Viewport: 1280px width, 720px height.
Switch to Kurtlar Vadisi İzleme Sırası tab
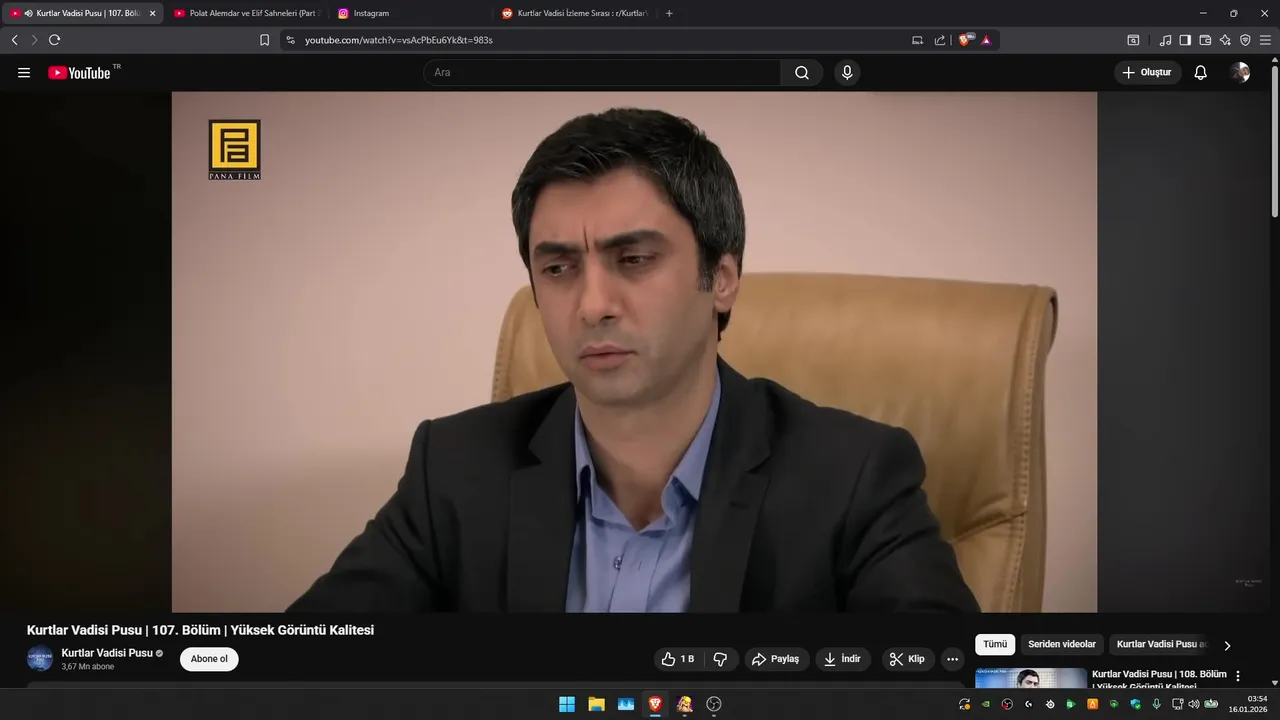pyautogui.click(x=575, y=13)
